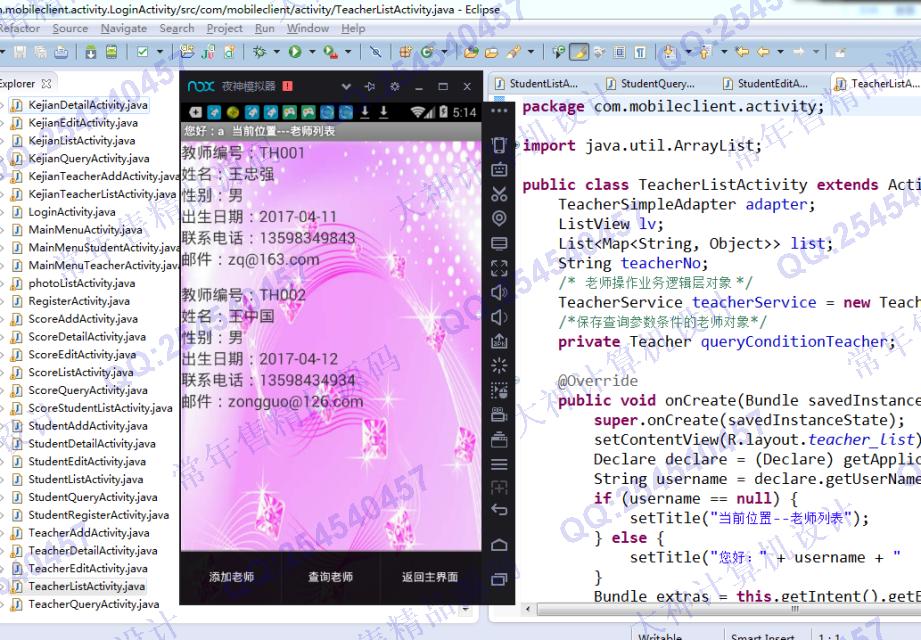
Task: Click the New Java Package toolbar icon
Action: point(405,52)
